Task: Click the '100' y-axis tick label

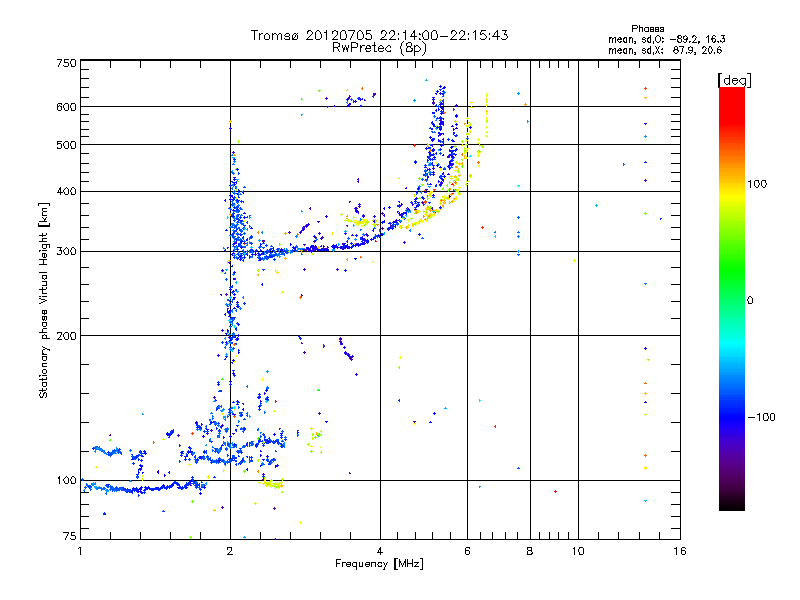Action: tap(66, 481)
